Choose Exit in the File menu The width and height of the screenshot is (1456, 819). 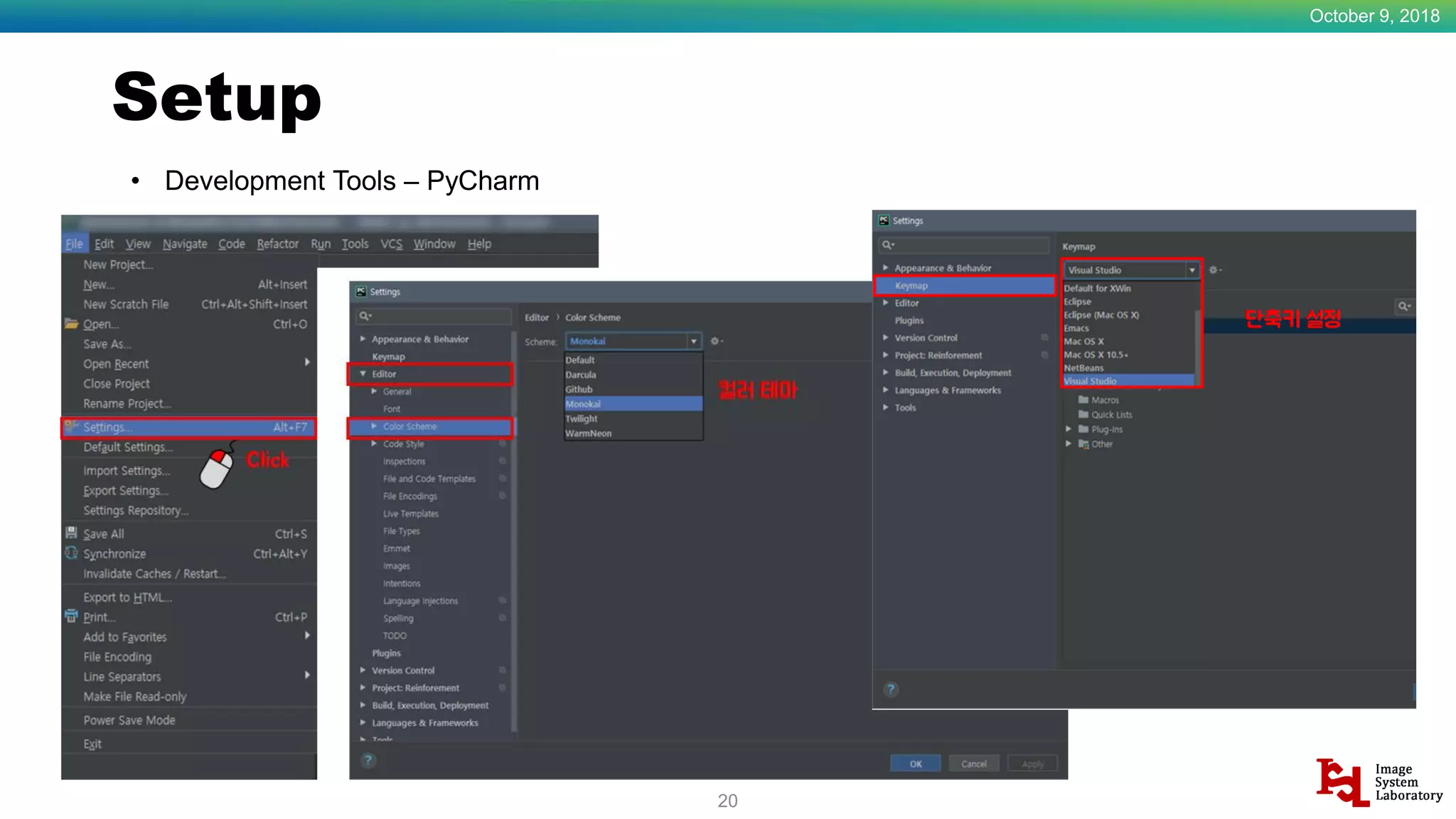tap(92, 744)
